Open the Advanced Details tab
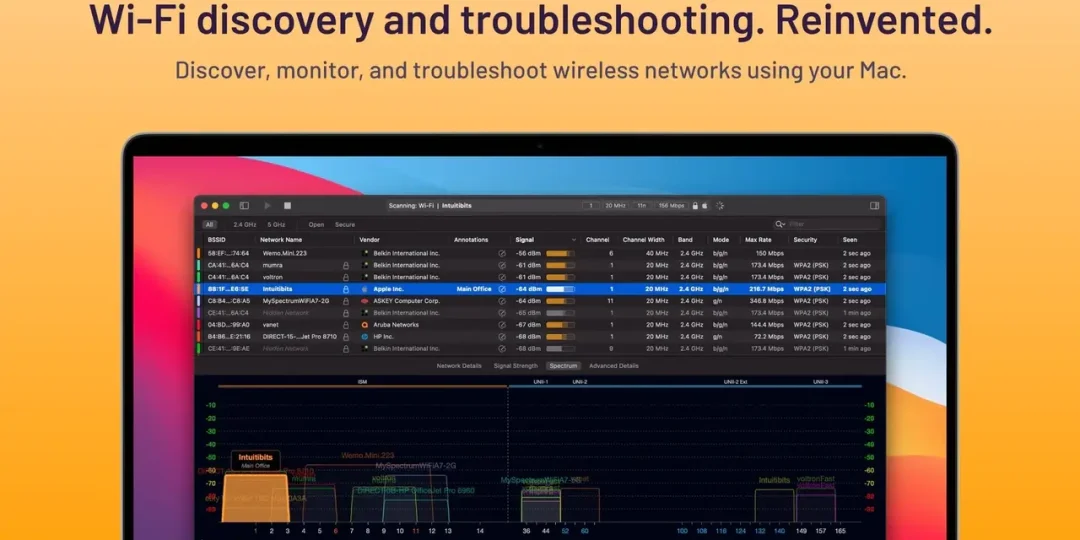1080x540 pixels. click(x=614, y=366)
